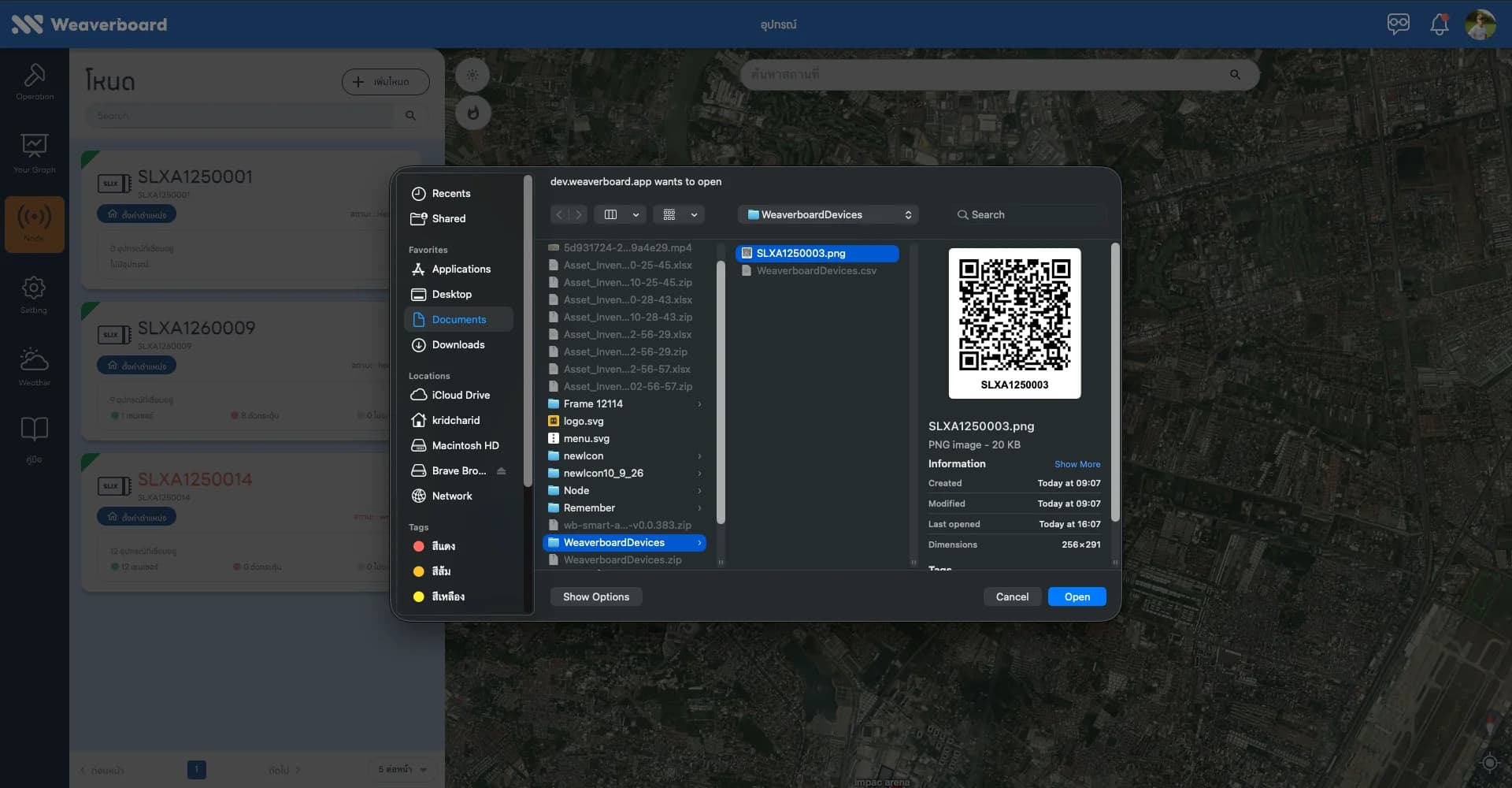Open the SLXA1260009 node card
This screenshot has height=788, width=1512.
[252, 371]
